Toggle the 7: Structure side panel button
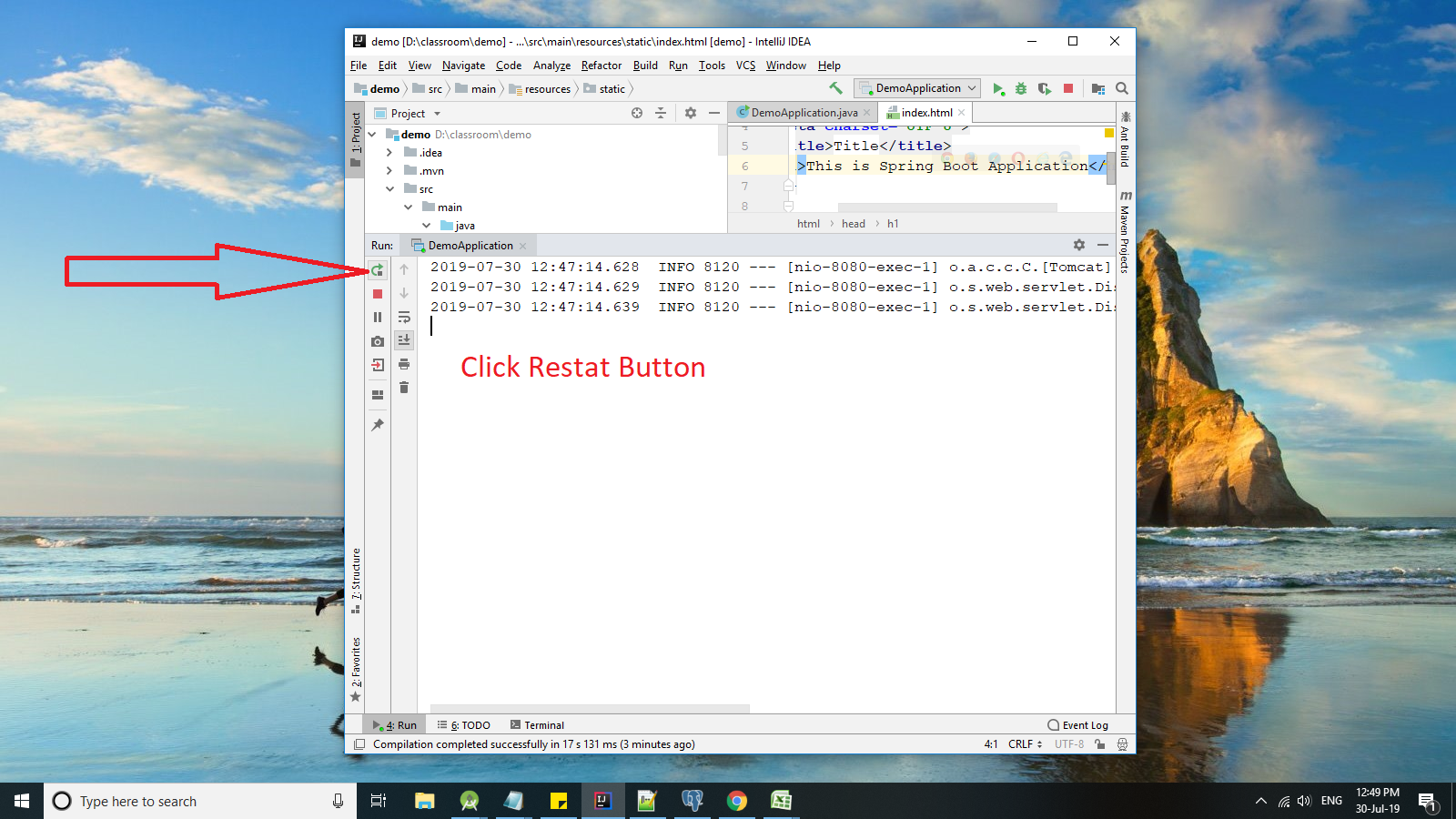 pos(356,581)
